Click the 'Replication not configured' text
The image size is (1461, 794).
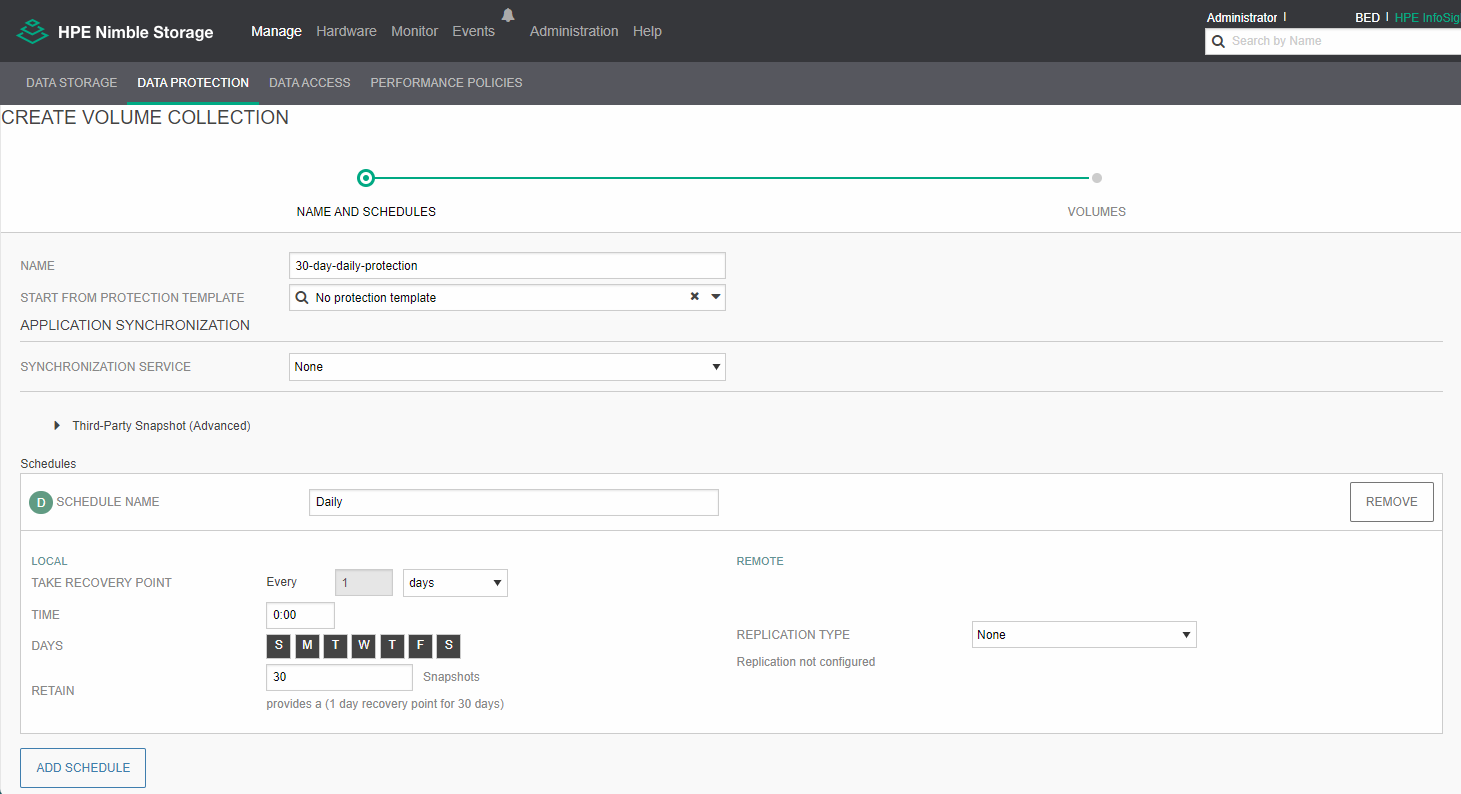click(x=805, y=662)
